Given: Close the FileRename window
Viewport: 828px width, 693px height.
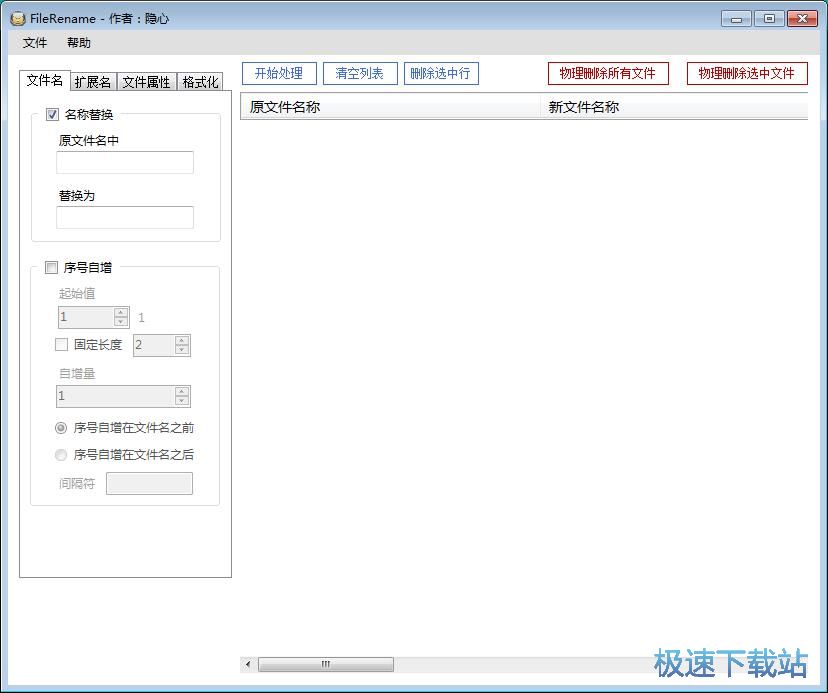Looking at the screenshot, I should 802,19.
